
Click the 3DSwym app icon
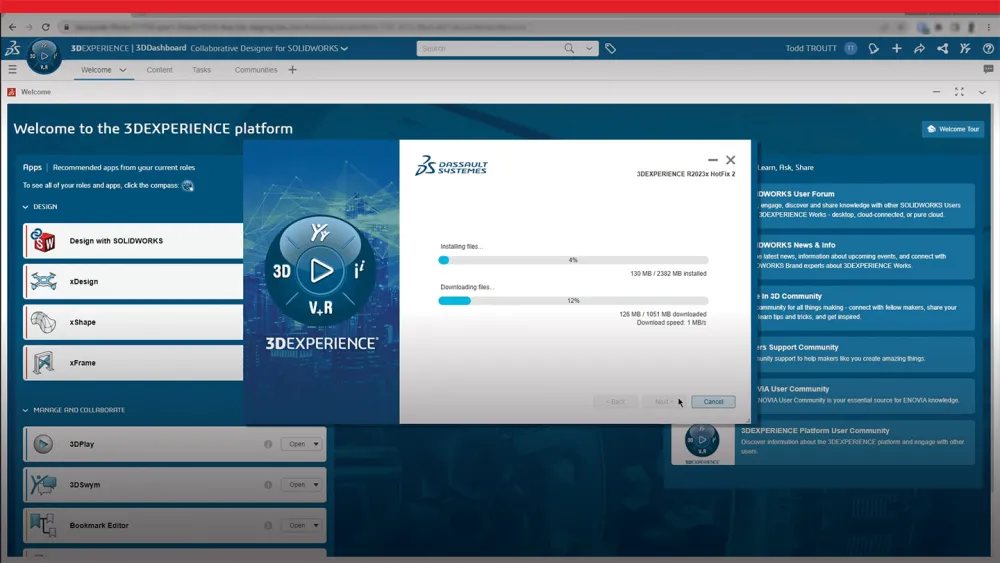(x=43, y=485)
